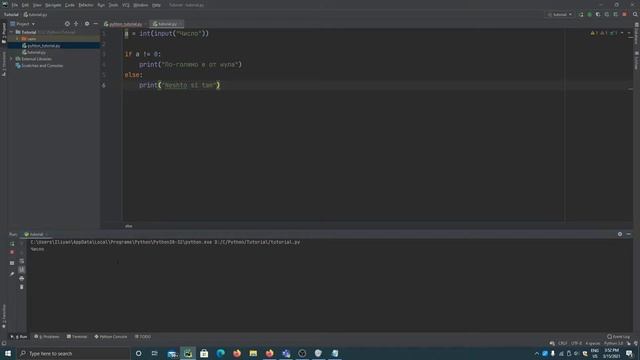Open the Refactor menu

(86, 5)
